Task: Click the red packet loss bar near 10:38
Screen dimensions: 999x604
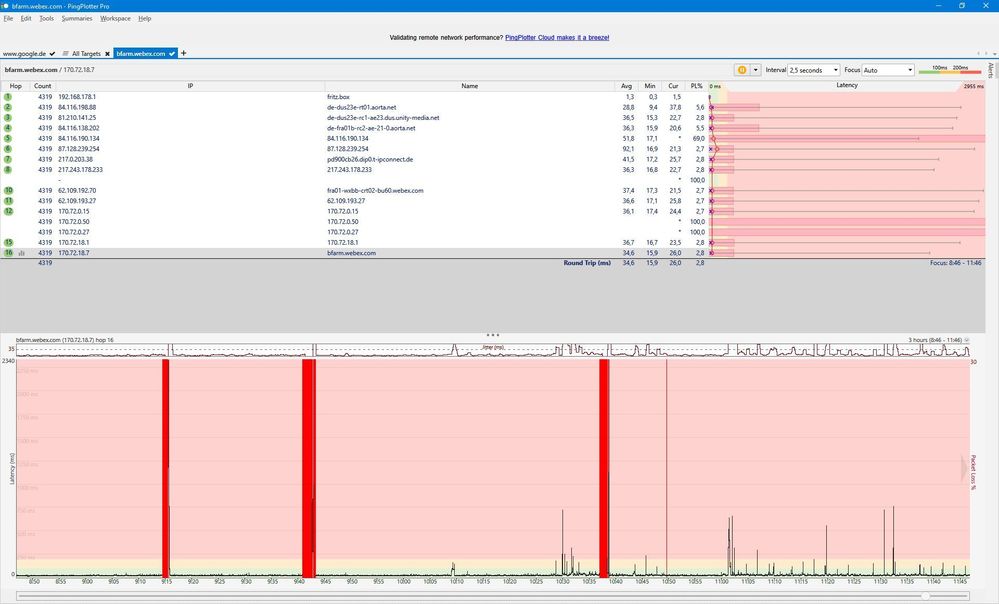Action: click(x=604, y=468)
